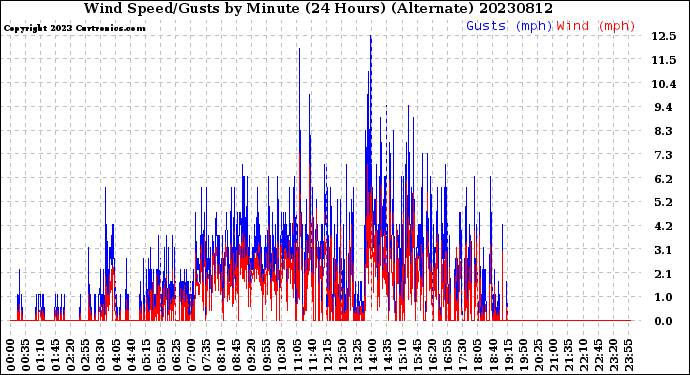Screen dimensions: 690x375
Task: Click the 10:30 time axis label
Action: pyautogui.click(x=282, y=355)
